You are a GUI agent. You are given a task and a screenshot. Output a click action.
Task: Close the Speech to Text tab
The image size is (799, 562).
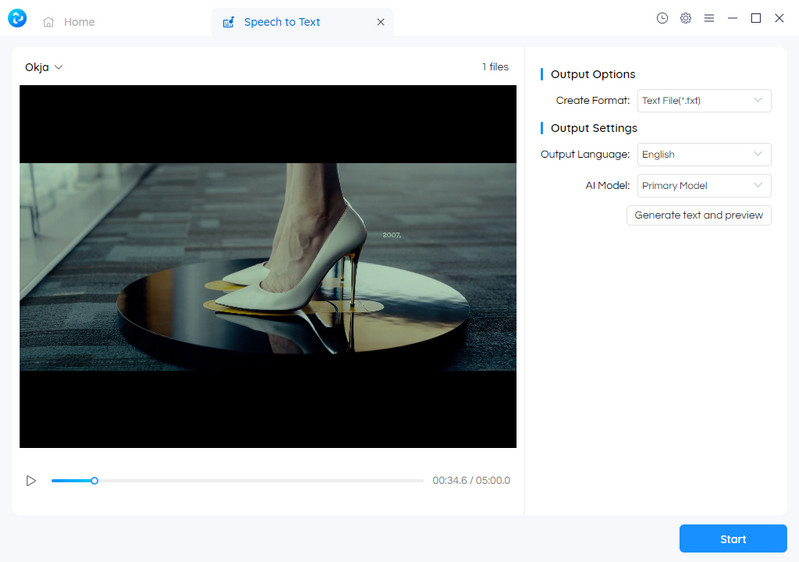point(381,22)
